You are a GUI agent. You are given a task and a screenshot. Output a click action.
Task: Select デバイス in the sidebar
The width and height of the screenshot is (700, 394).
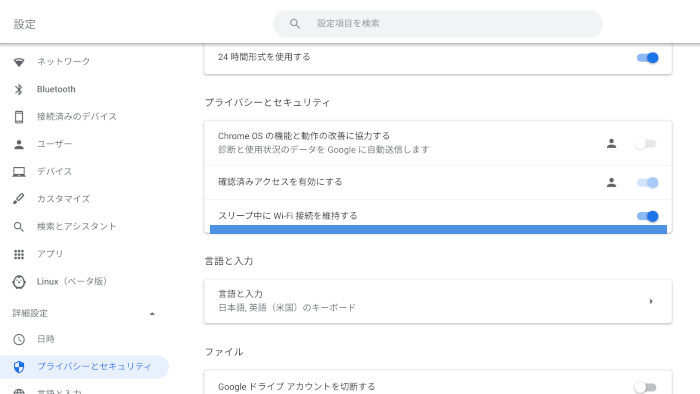pyautogui.click(x=54, y=172)
